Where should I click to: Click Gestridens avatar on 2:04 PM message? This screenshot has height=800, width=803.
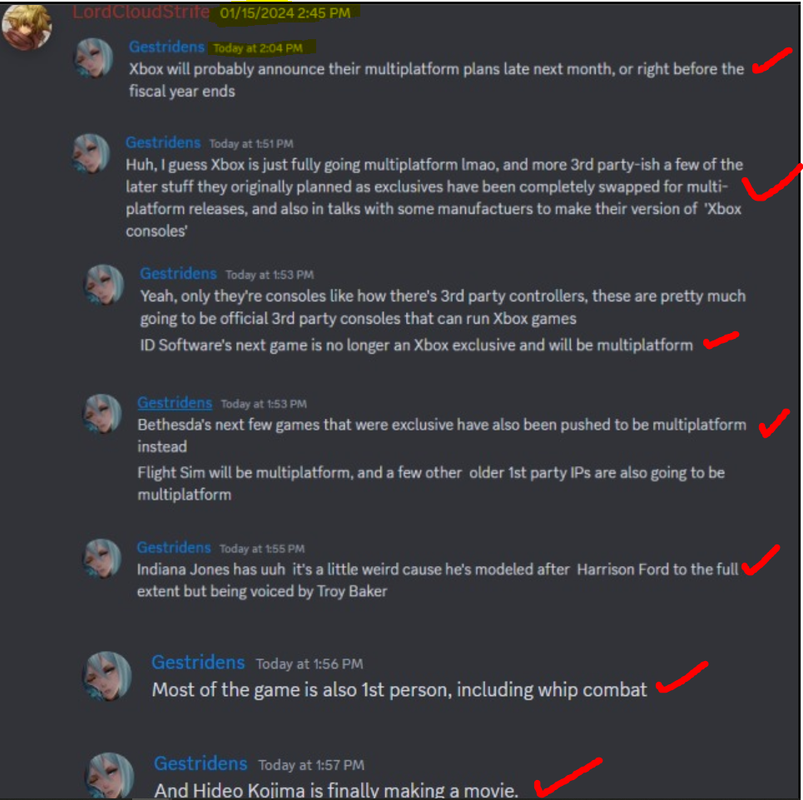(x=94, y=58)
